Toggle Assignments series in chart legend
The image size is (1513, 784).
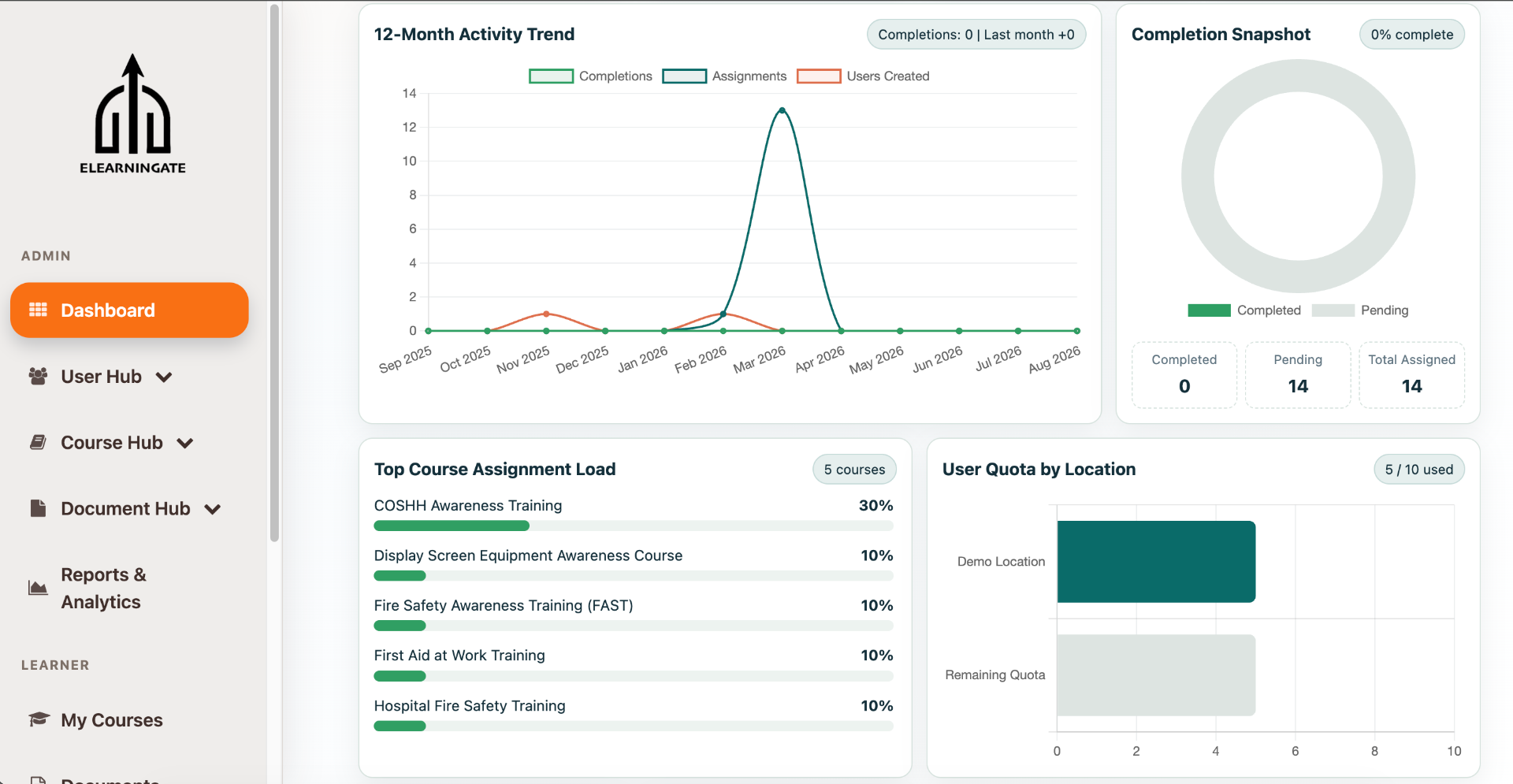tap(724, 76)
